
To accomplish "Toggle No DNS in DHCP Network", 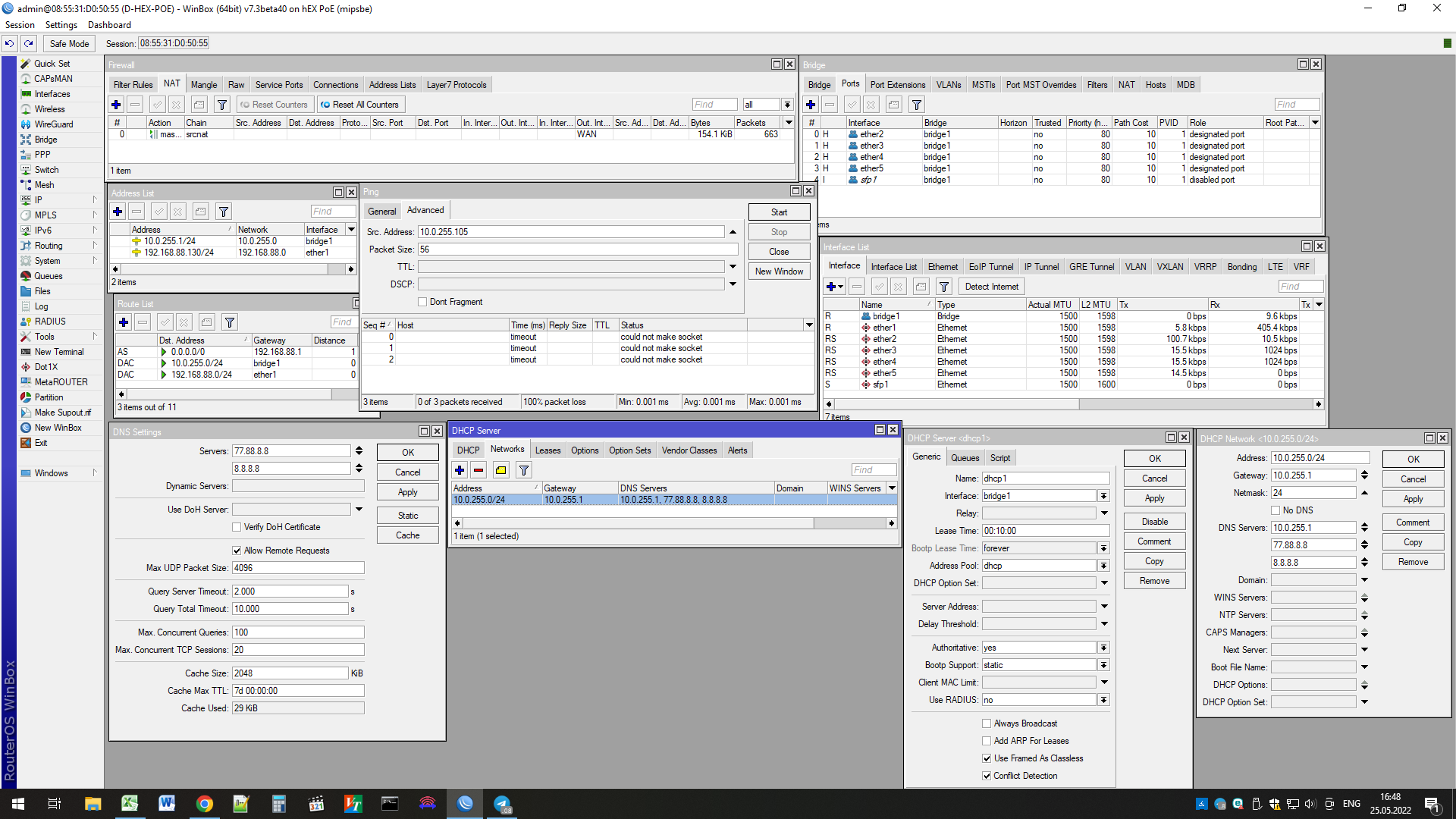I will coord(1276,510).
